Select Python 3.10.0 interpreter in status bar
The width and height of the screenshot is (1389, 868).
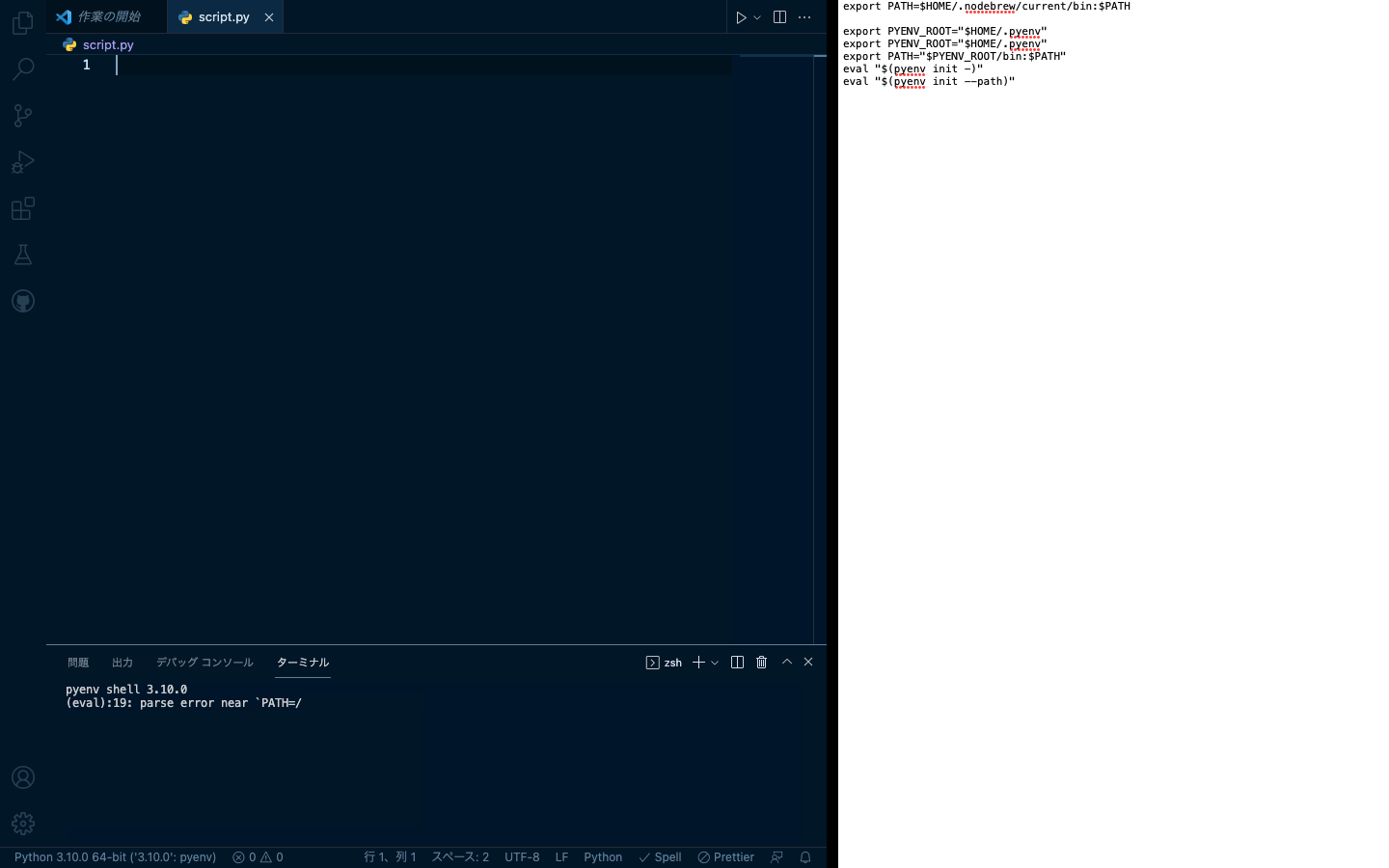(x=115, y=857)
